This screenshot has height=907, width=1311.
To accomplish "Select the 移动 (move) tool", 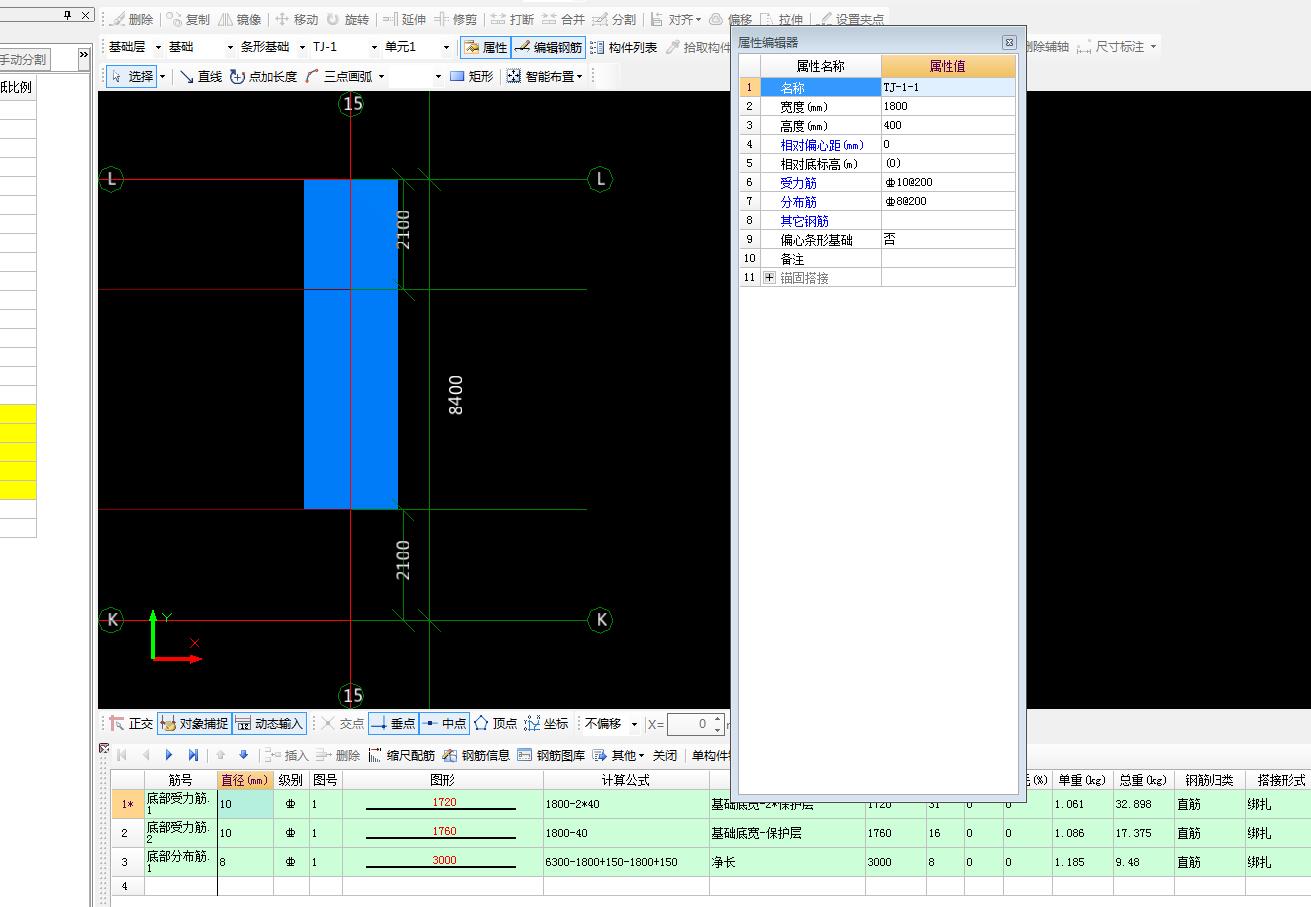I will tap(296, 19).
